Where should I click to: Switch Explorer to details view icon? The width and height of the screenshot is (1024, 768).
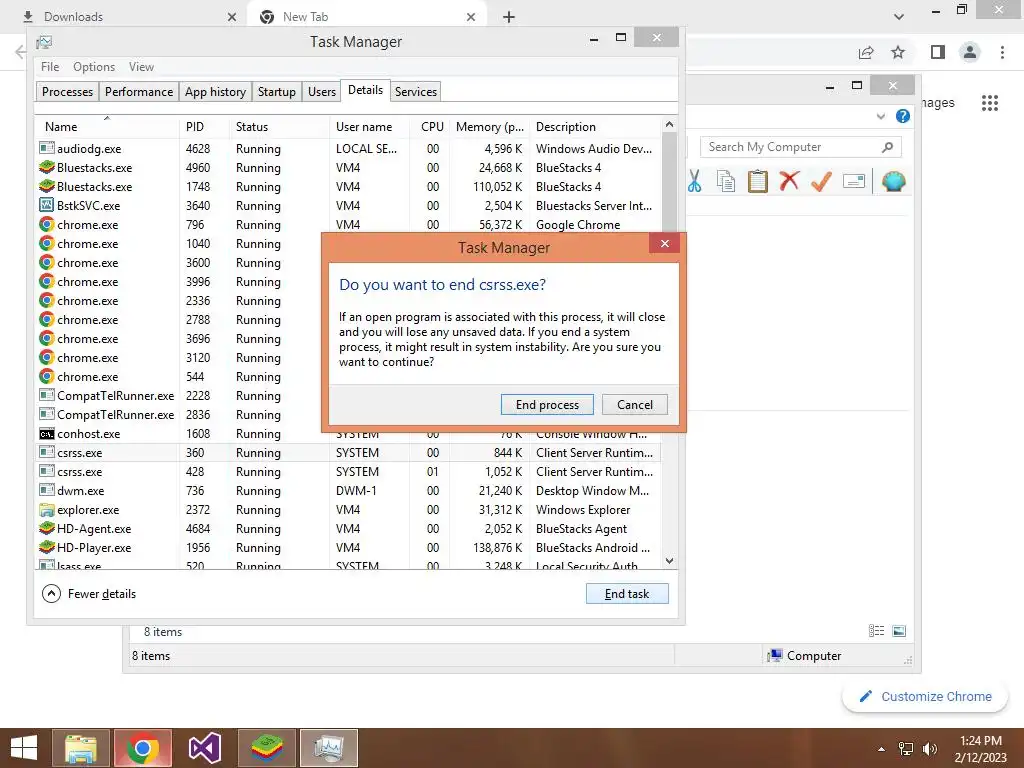(x=876, y=631)
